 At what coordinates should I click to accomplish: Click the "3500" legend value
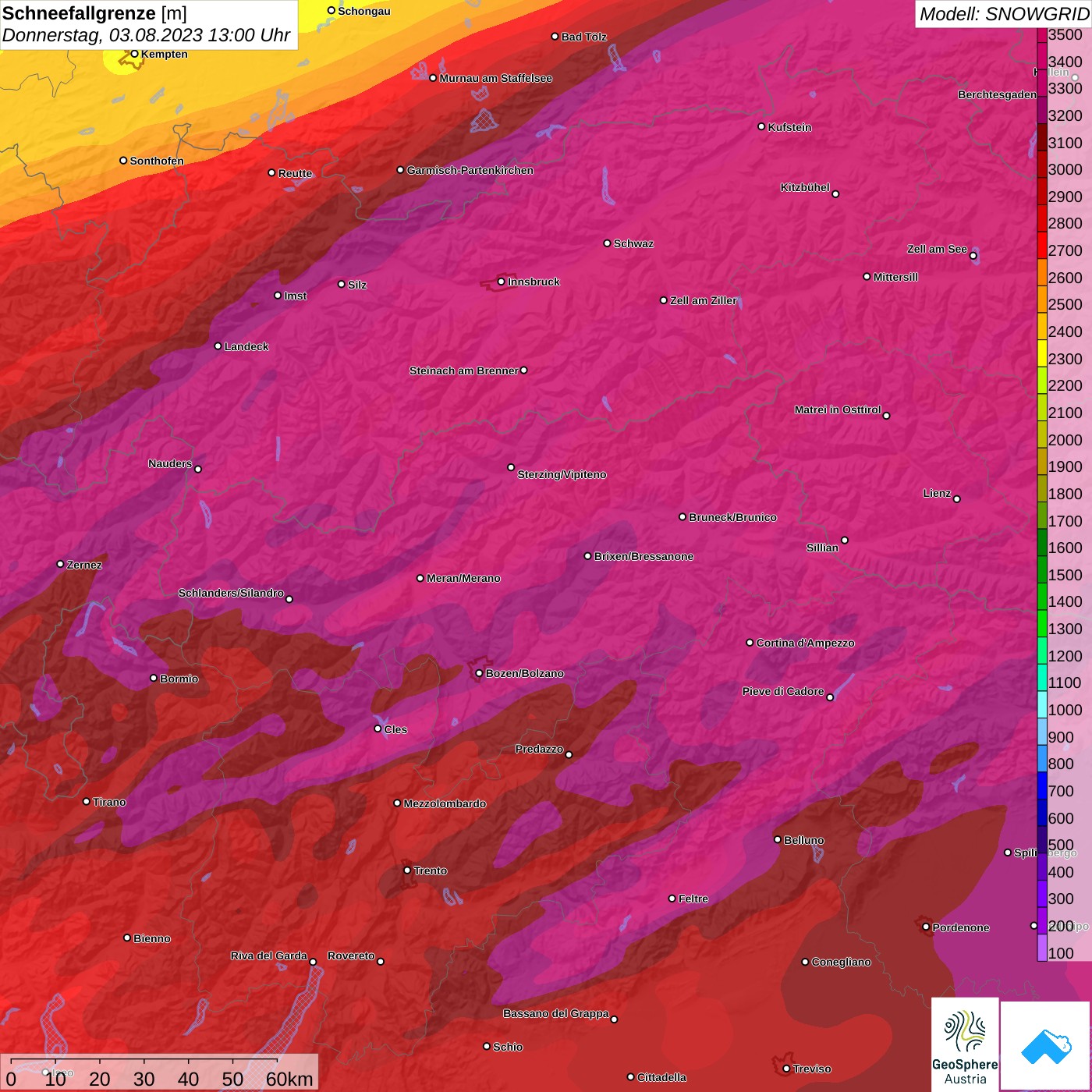(1065, 35)
